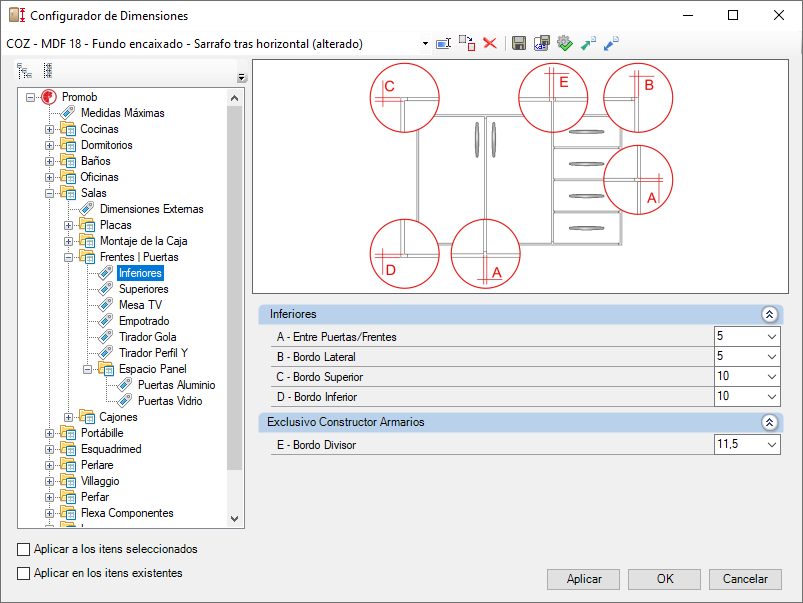Close the Configurador de Dimensiones window

point(778,15)
